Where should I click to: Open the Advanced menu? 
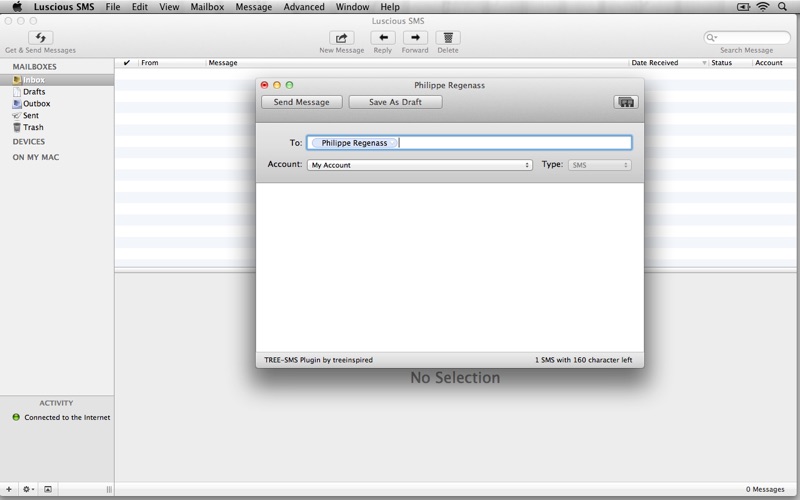point(304,7)
